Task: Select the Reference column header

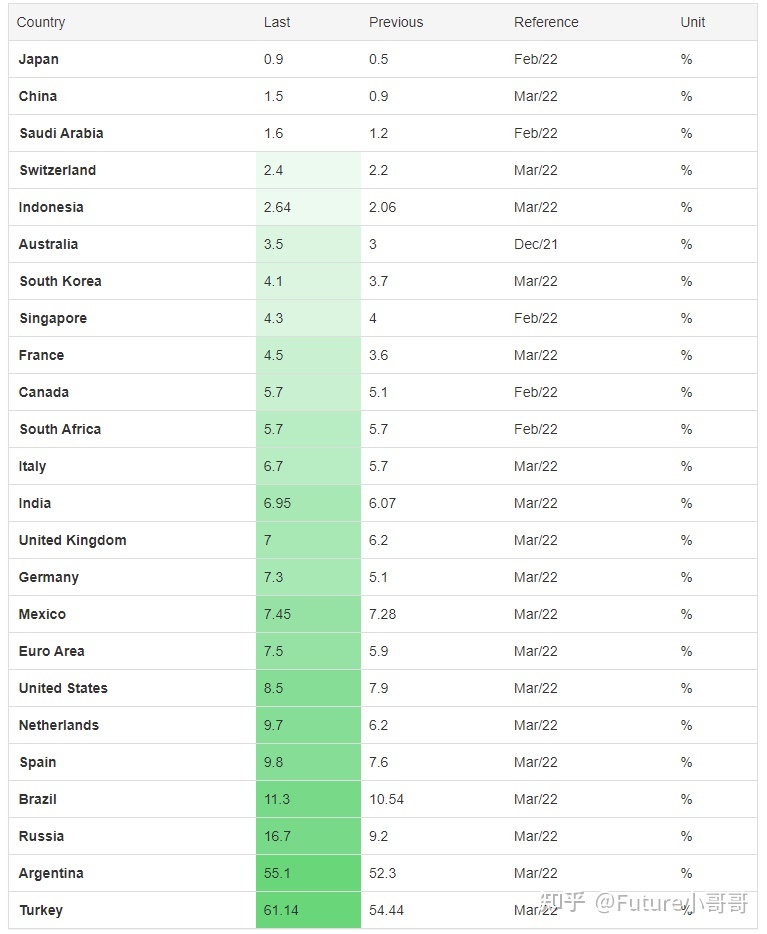Action: tap(546, 22)
